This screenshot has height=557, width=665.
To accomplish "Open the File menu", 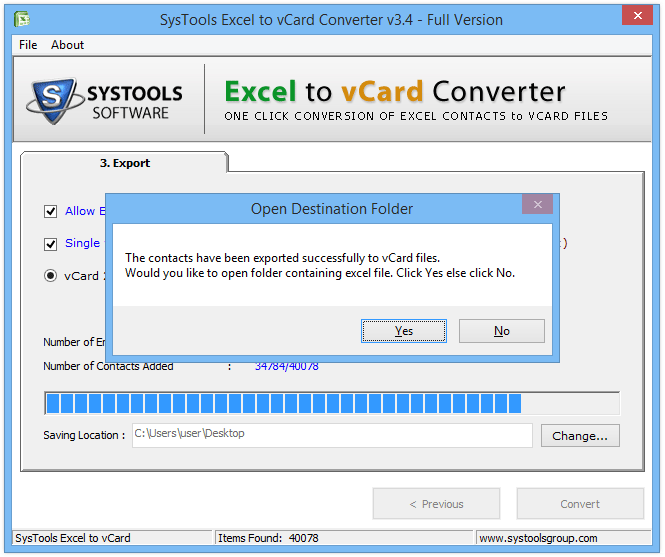I will pyautogui.click(x=28, y=45).
